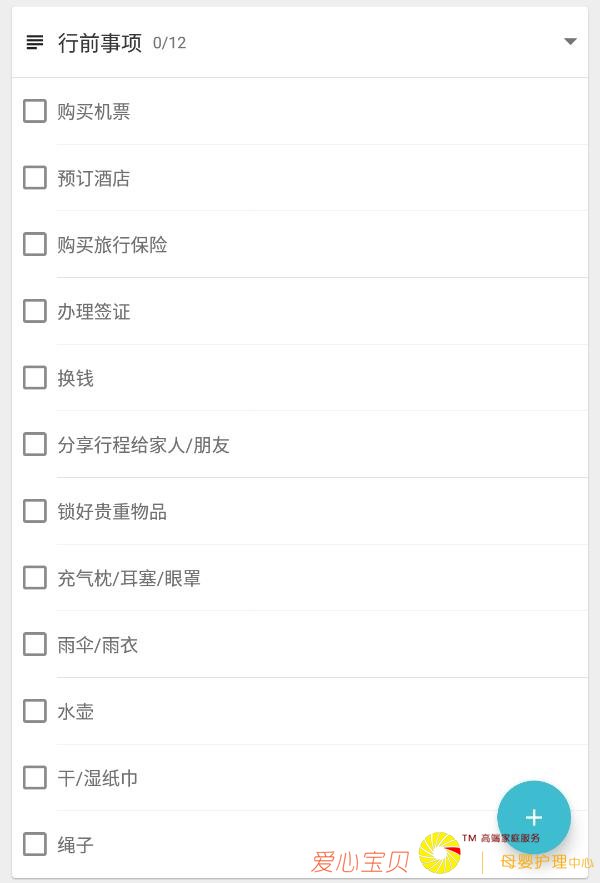Tick the 换钱 checkbox
The height and width of the screenshot is (883, 600).
click(x=34, y=377)
